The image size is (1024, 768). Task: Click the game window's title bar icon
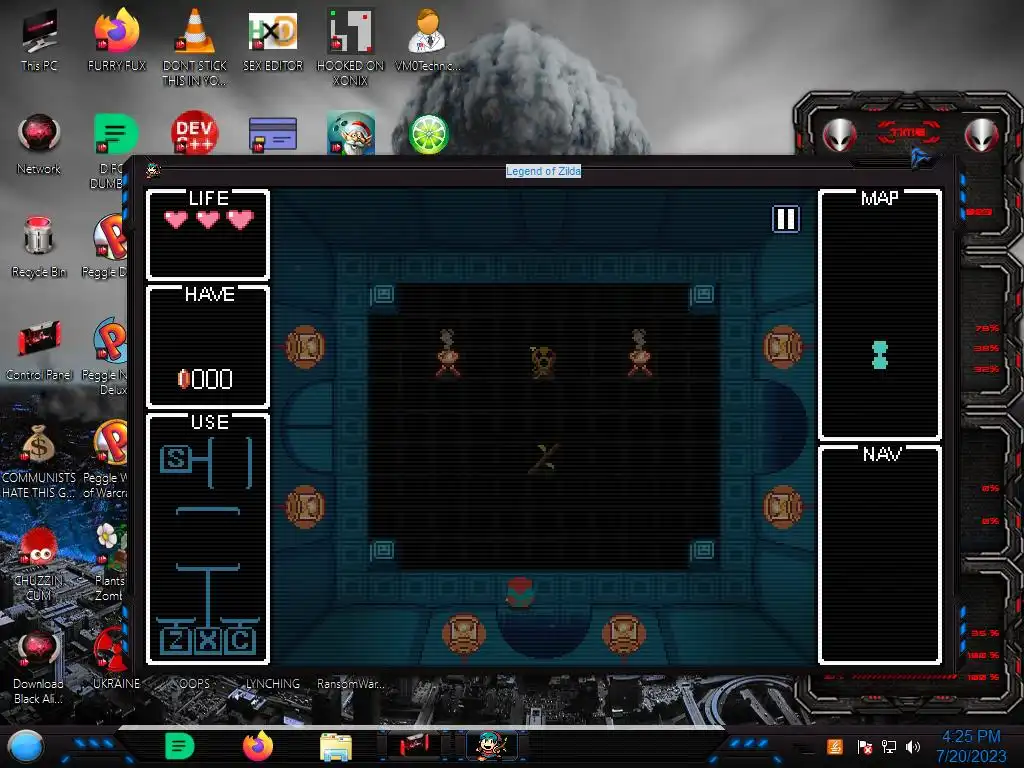pos(153,170)
